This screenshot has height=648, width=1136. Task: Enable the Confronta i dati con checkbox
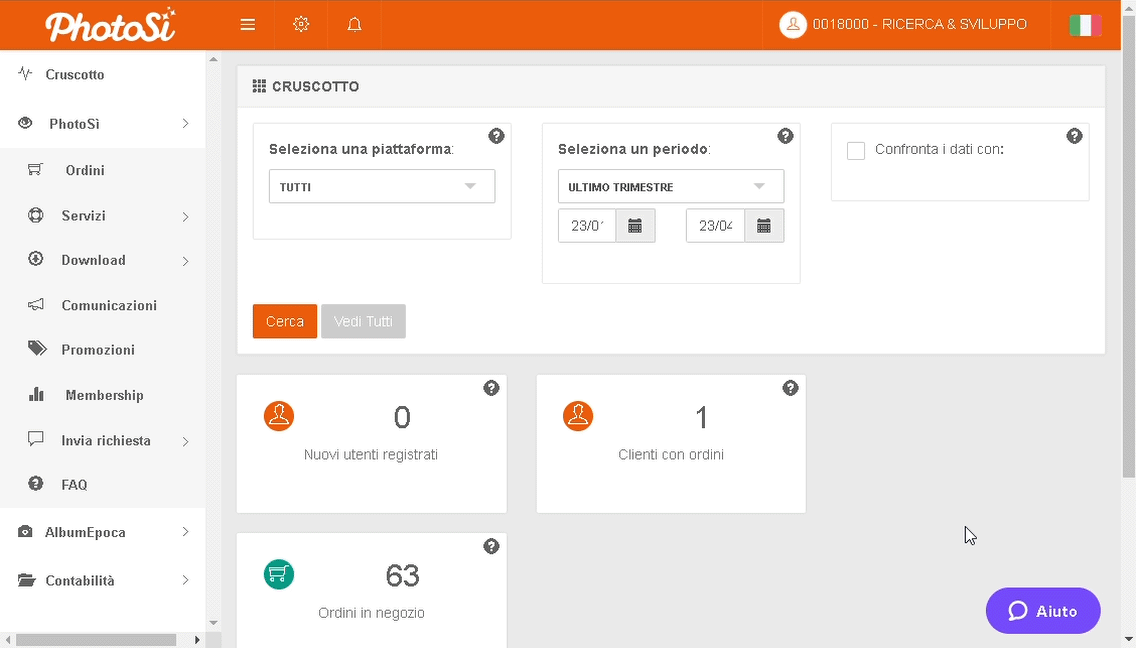click(x=856, y=151)
